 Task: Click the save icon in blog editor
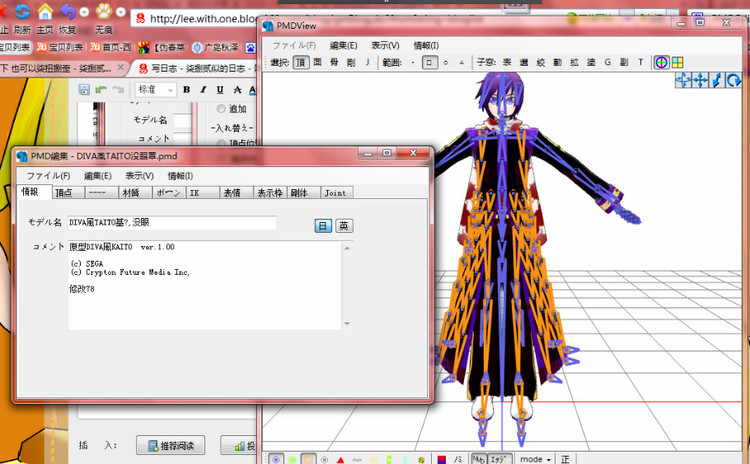(84, 89)
